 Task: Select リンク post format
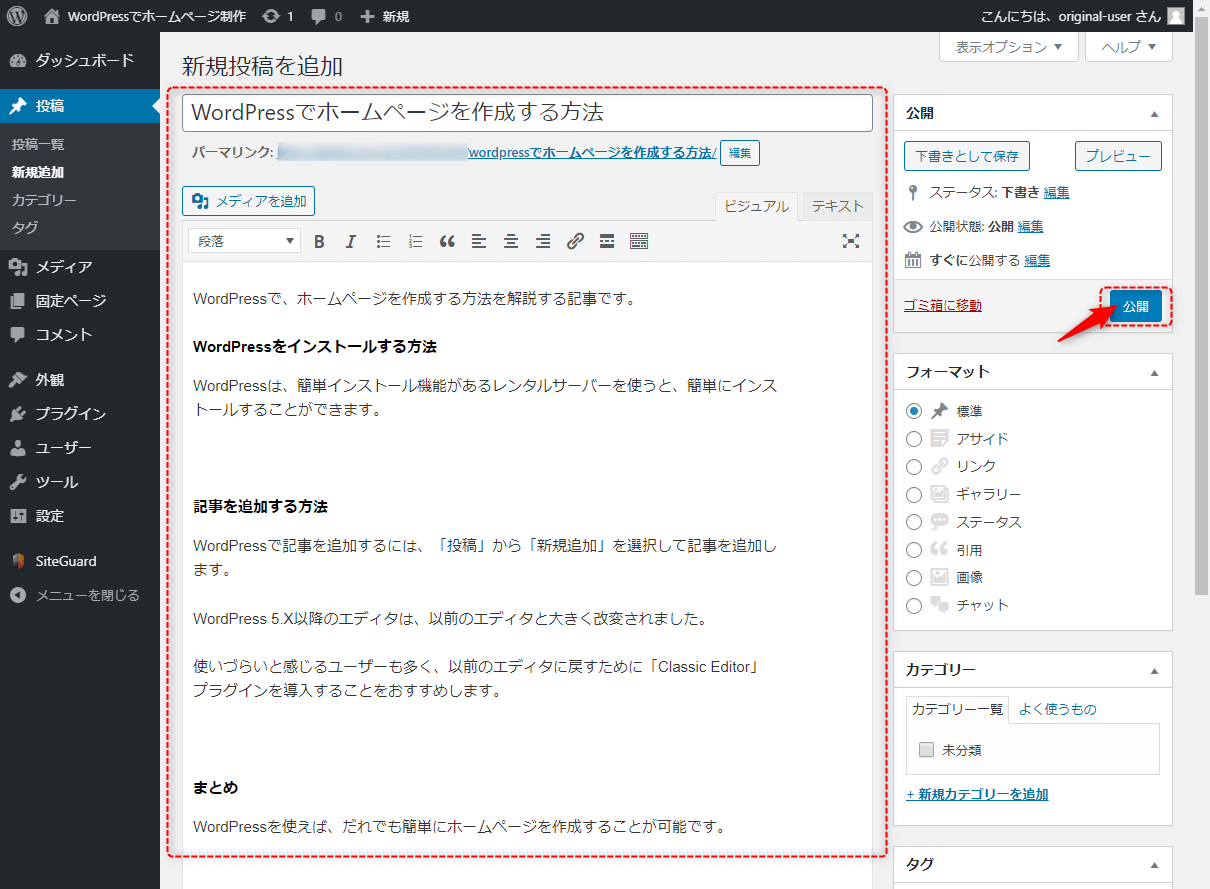[913, 467]
